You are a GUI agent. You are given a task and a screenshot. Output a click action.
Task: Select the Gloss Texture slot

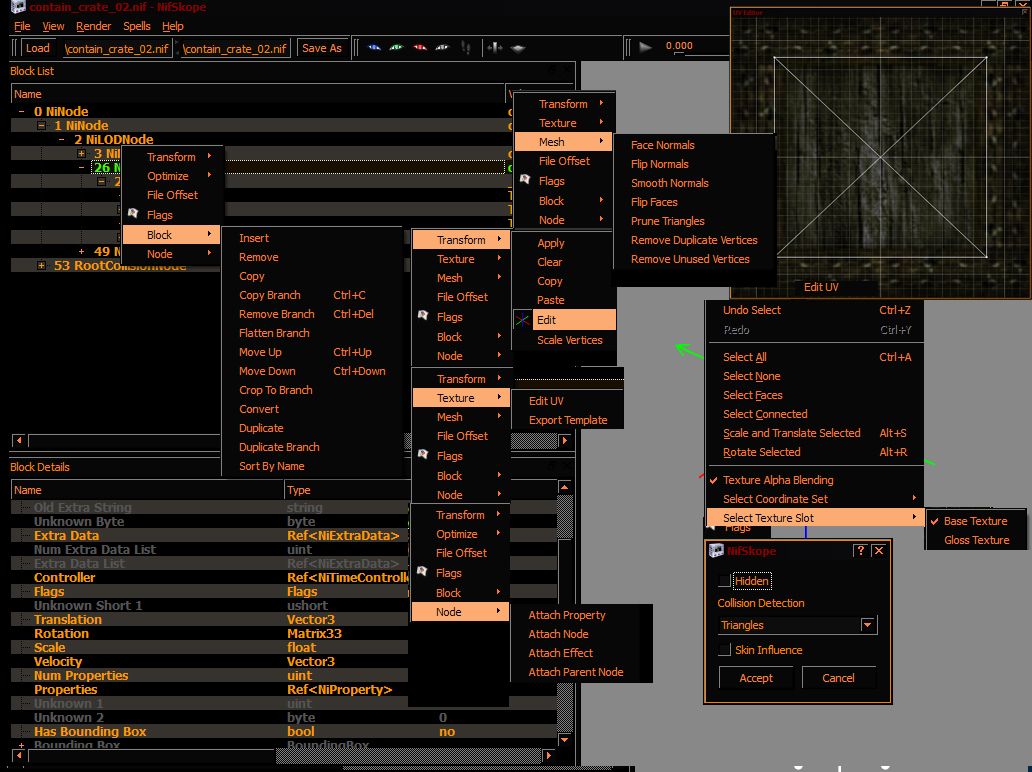[975, 540]
